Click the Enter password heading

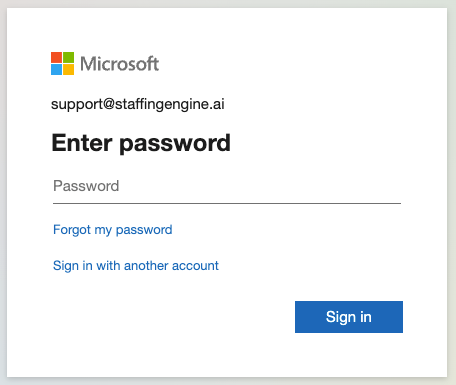(141, 143)
